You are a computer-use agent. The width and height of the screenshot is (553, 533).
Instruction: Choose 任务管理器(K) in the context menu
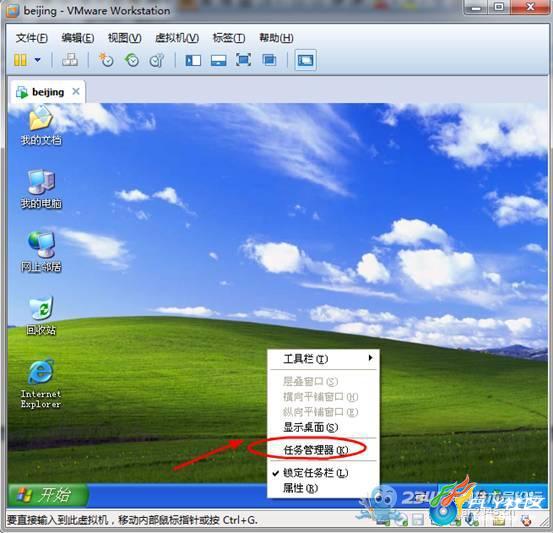click(324, 450)
